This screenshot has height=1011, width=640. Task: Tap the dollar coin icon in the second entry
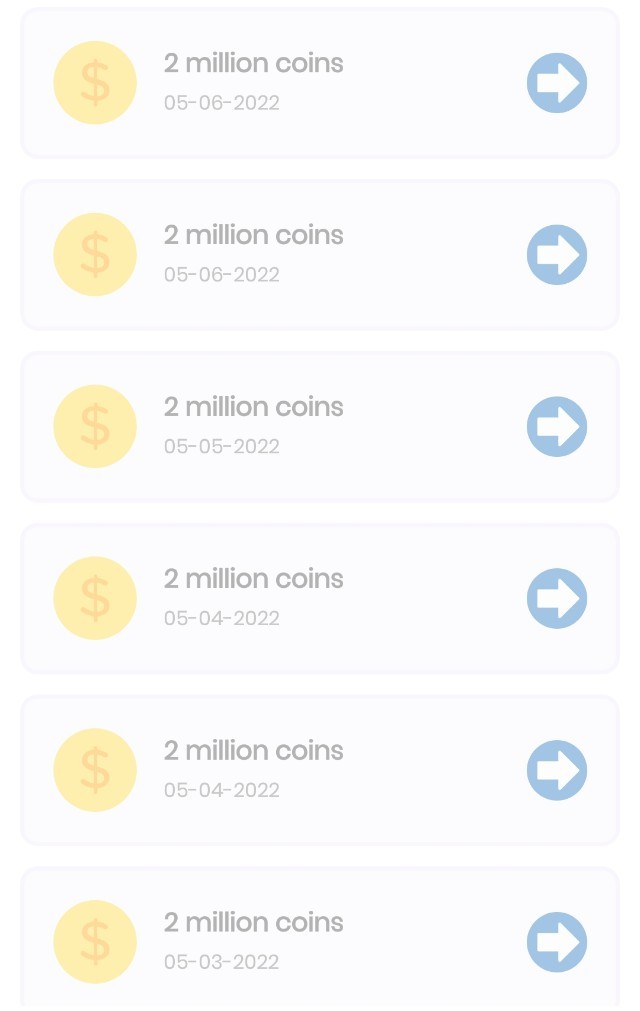(x=95, y=255)
